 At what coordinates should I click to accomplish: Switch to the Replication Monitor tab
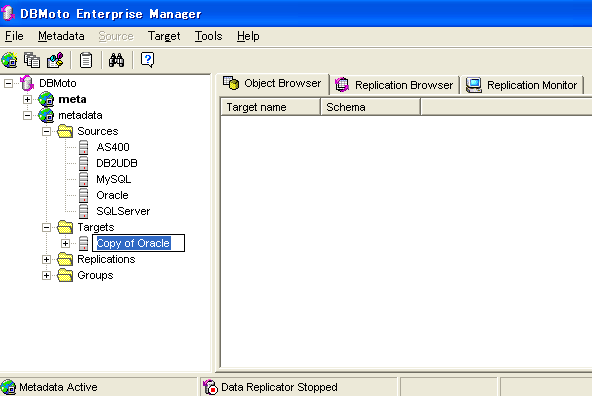point(522,85)
